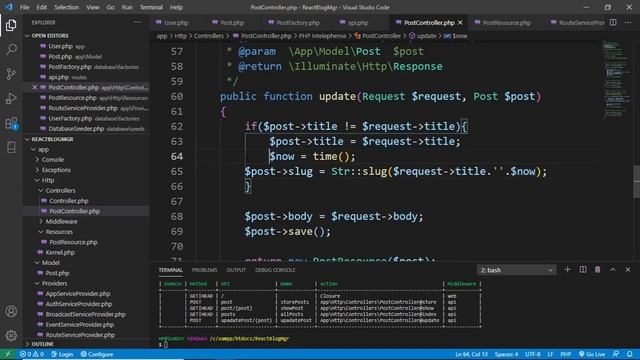Open the Search view in activity bar

[11, 49]
